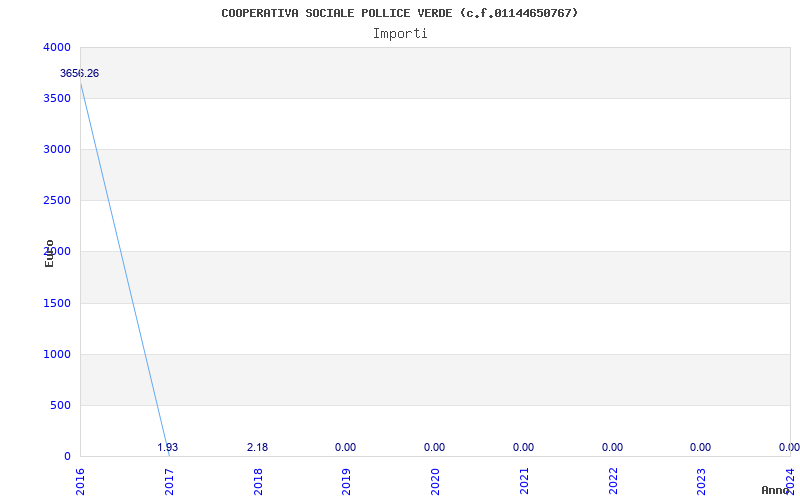Click the 3500 y-axis tick label
This screenshot has height=500, width=800.
(57, 98)
